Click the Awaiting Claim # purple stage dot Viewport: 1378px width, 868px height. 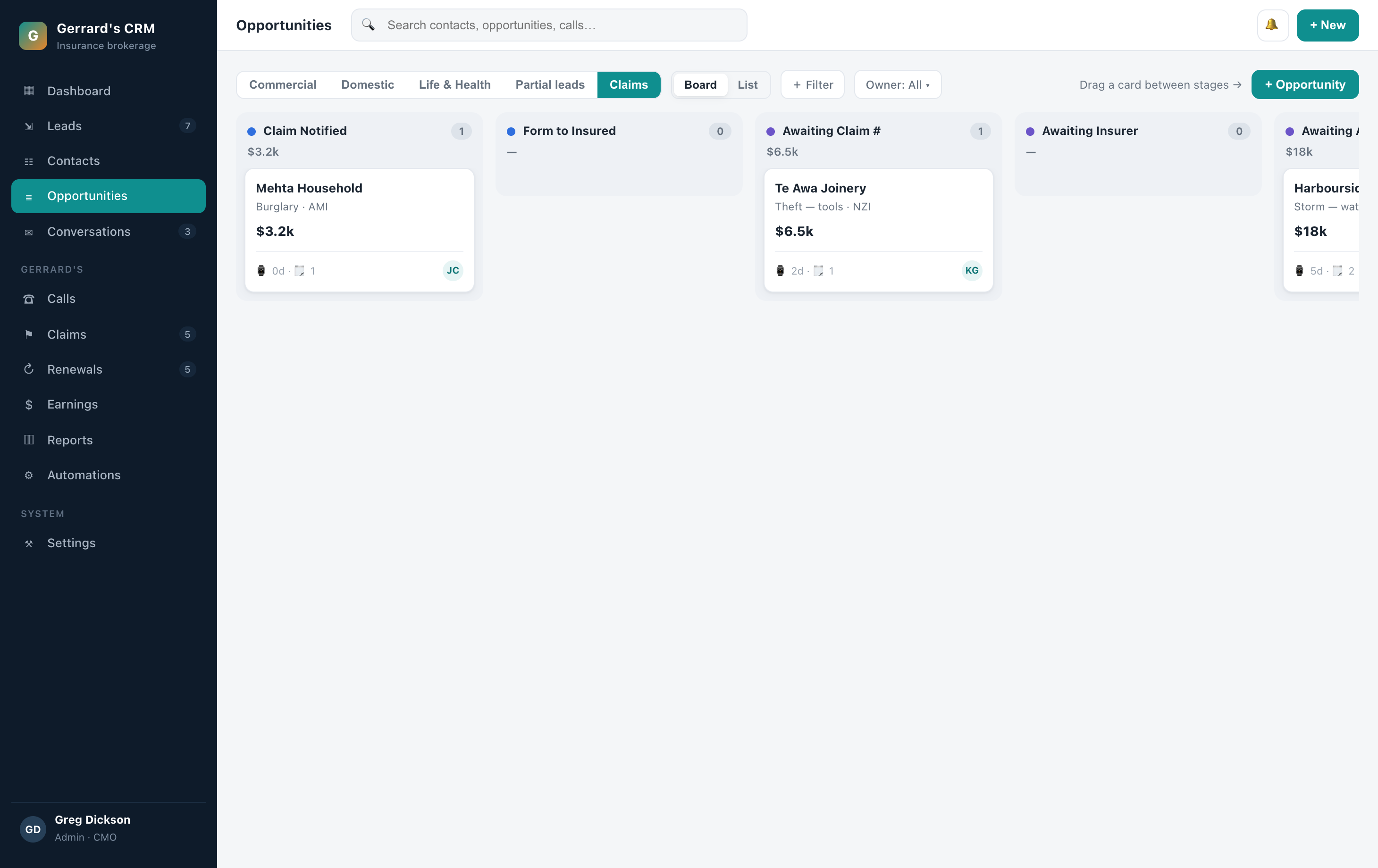tap(770, 132)
